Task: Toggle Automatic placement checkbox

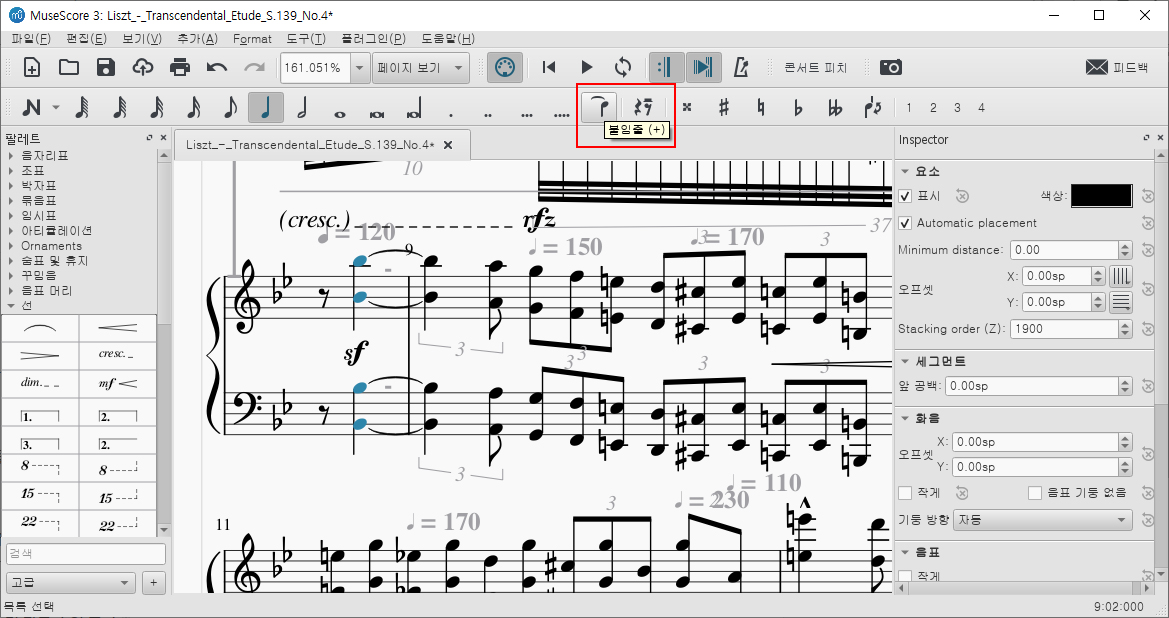Action: tap(905, 223)
